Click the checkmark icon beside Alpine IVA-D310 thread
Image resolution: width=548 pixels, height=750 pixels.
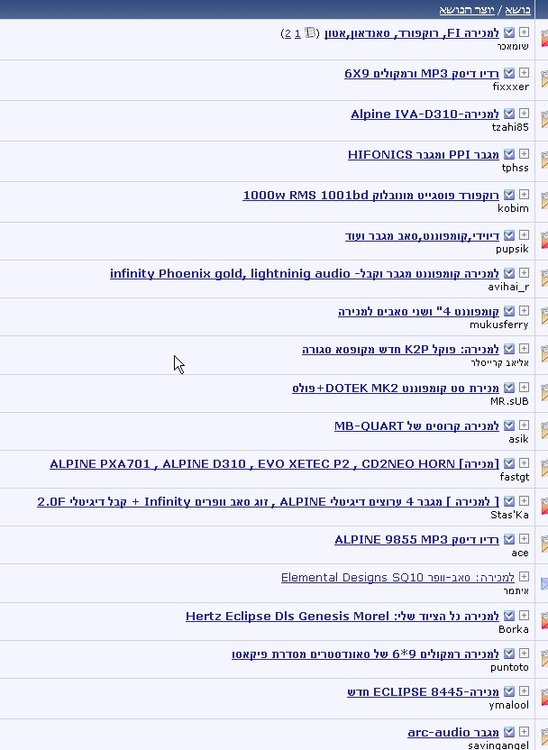tap(509, 114)
